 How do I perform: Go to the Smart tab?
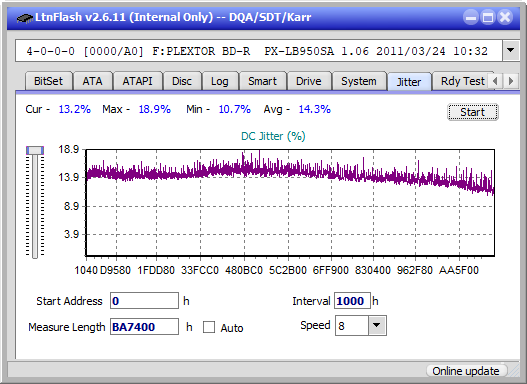click(262, 81)
